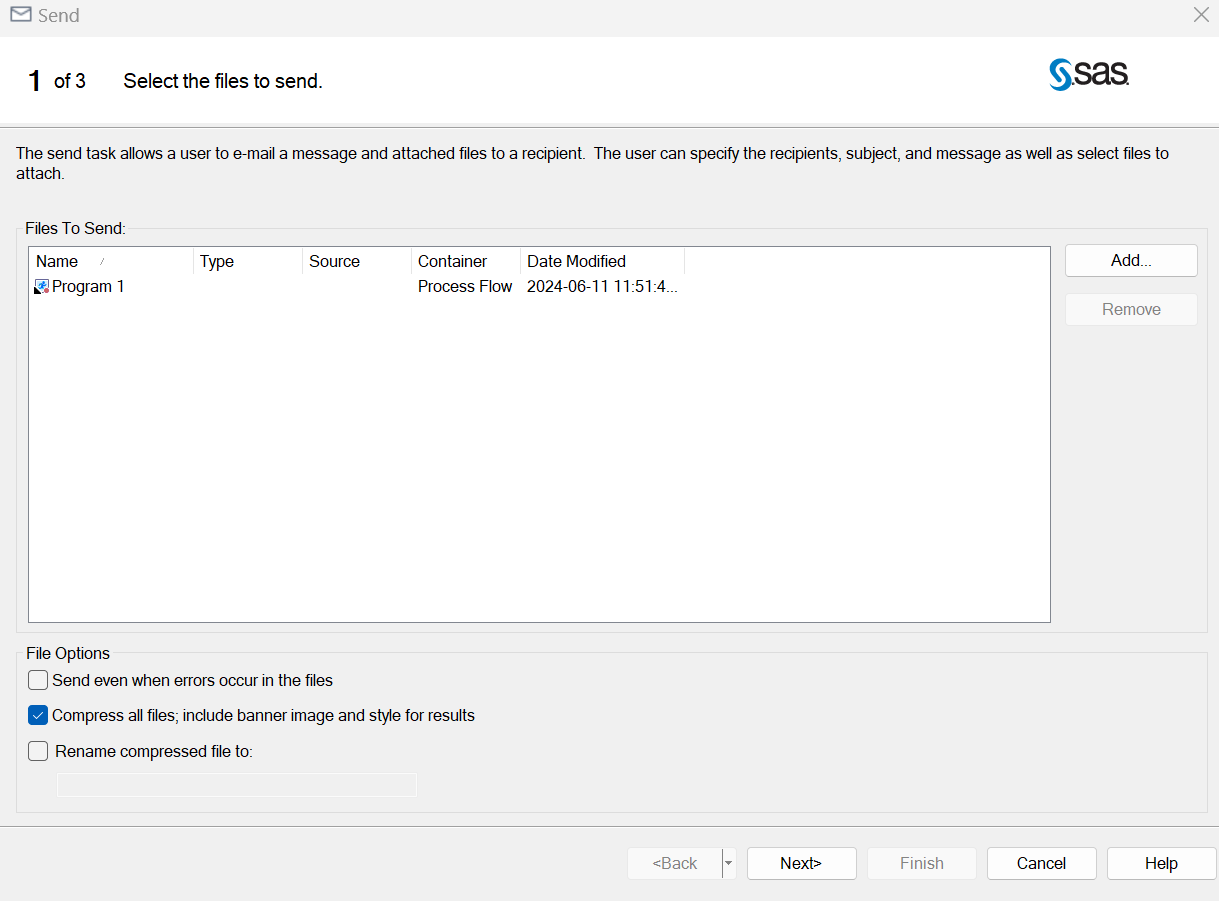Open the Back button dropdown arrow
The height and width of the screenshot is (901, 1219).
[729, 864]
